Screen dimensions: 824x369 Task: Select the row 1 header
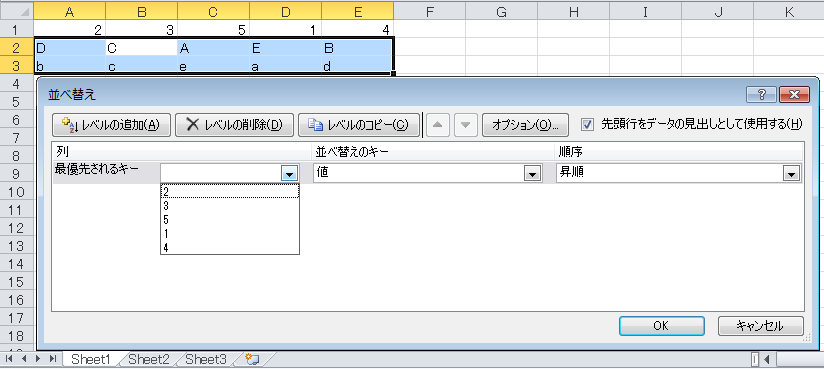[16, 29]
